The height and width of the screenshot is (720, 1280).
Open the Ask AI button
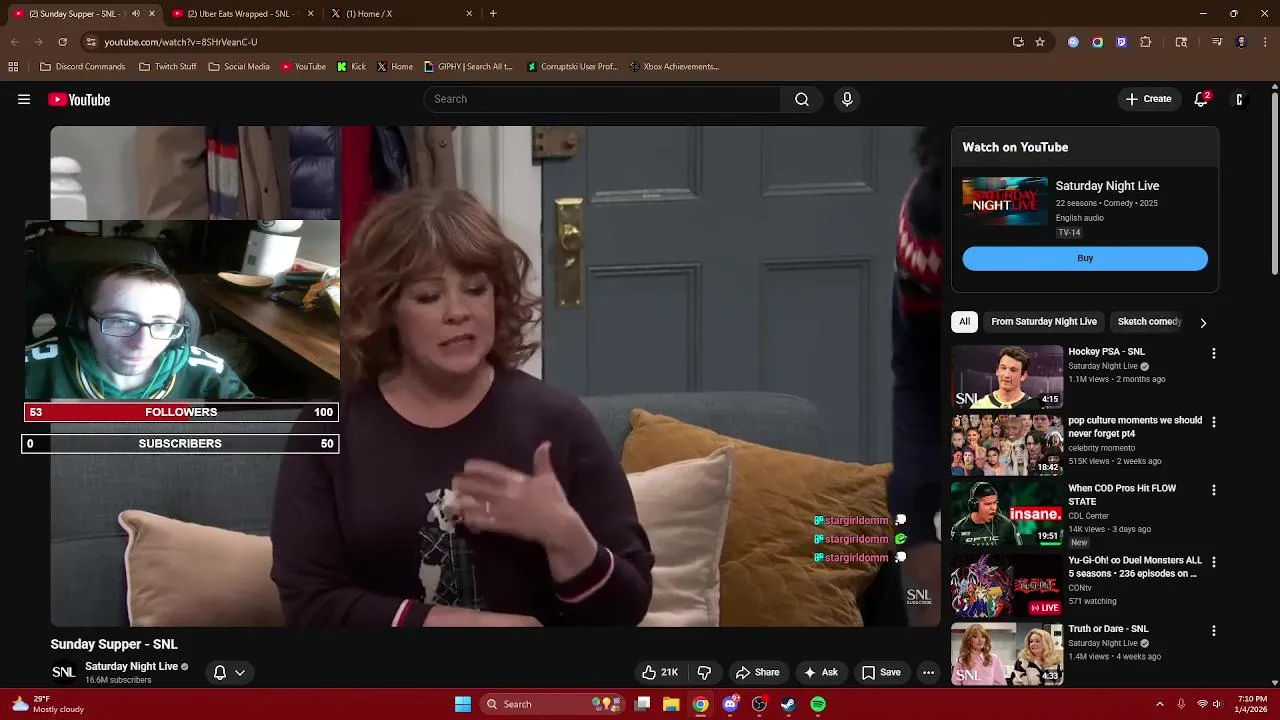pos(821,672)
